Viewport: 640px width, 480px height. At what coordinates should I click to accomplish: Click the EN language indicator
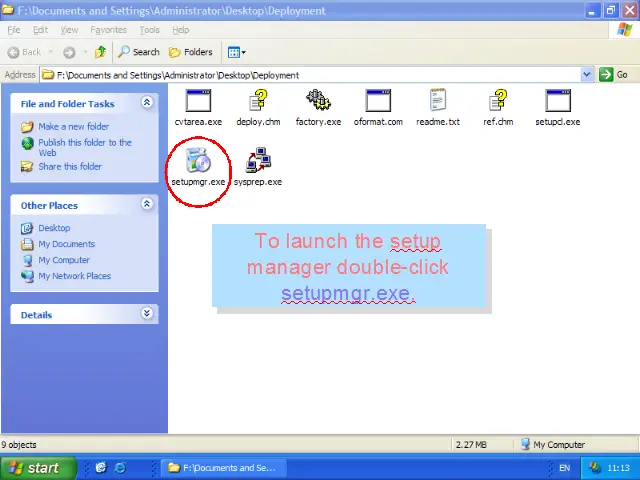coord(565,468)
